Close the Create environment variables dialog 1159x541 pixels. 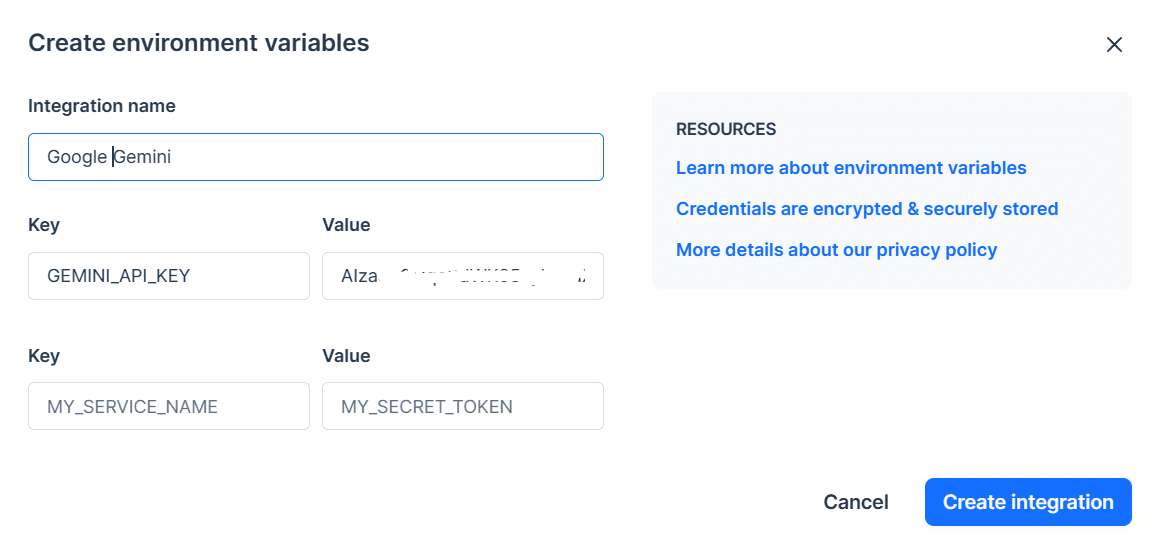point(1114,44)
